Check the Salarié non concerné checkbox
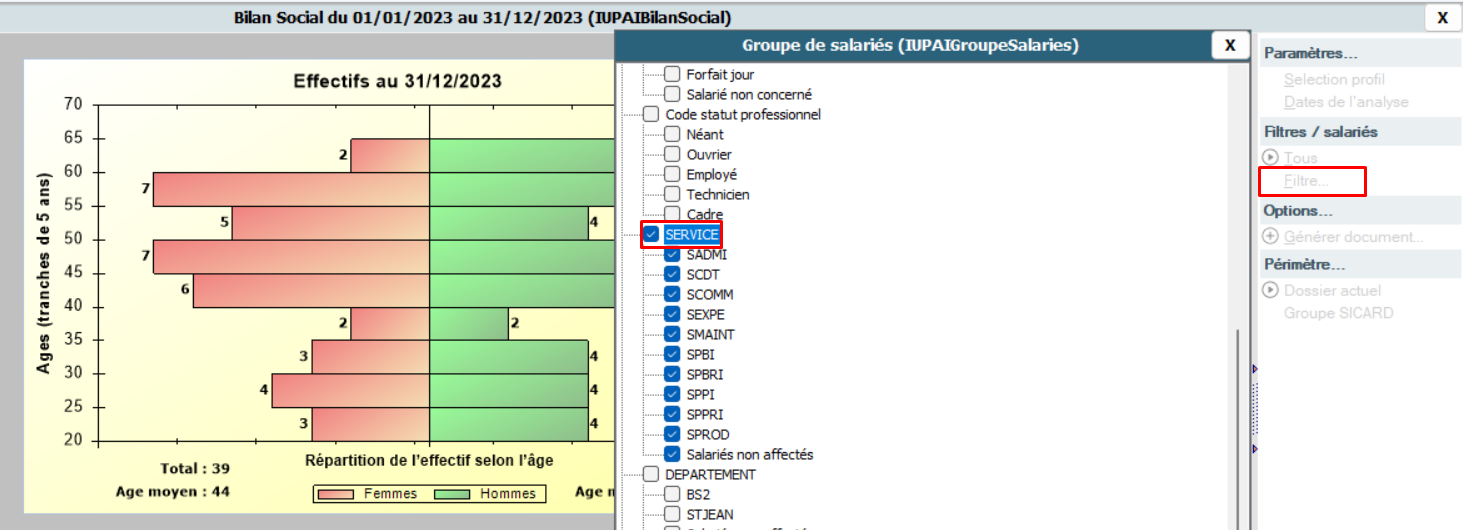Viewport: 1463px width, 530px height. point(672,94)
